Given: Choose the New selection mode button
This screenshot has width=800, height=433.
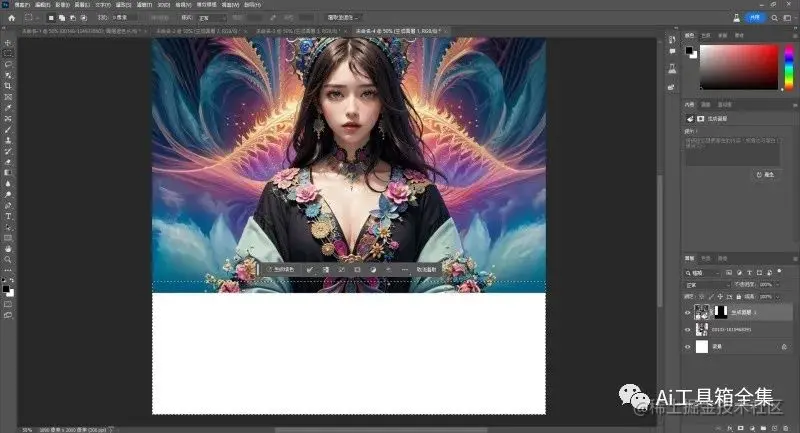Looking at the screenshot, I should coord(51,17).
